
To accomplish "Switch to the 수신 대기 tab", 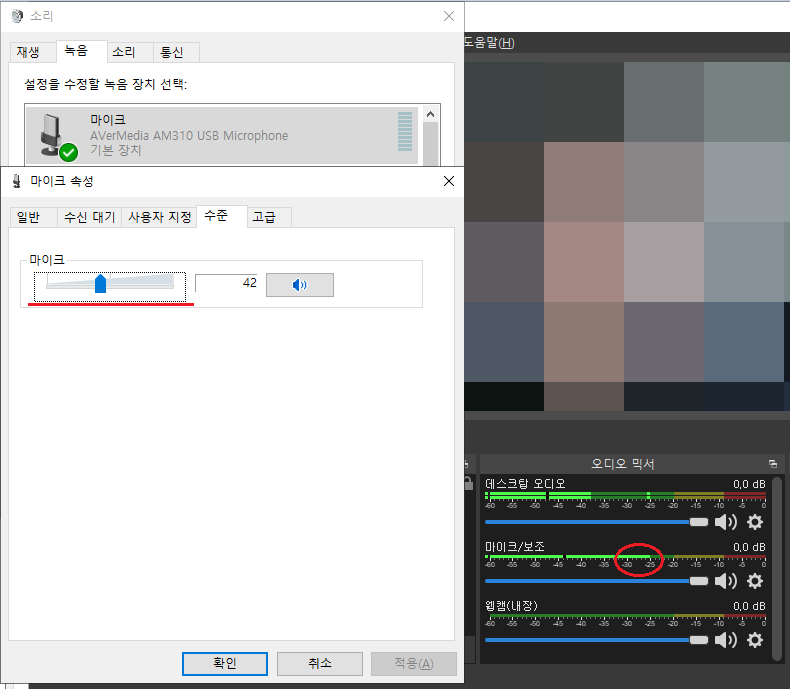I will pos(89,217).
